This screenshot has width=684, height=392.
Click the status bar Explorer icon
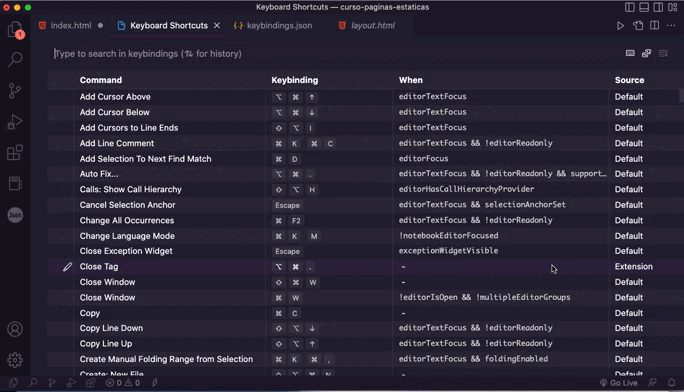14,383
